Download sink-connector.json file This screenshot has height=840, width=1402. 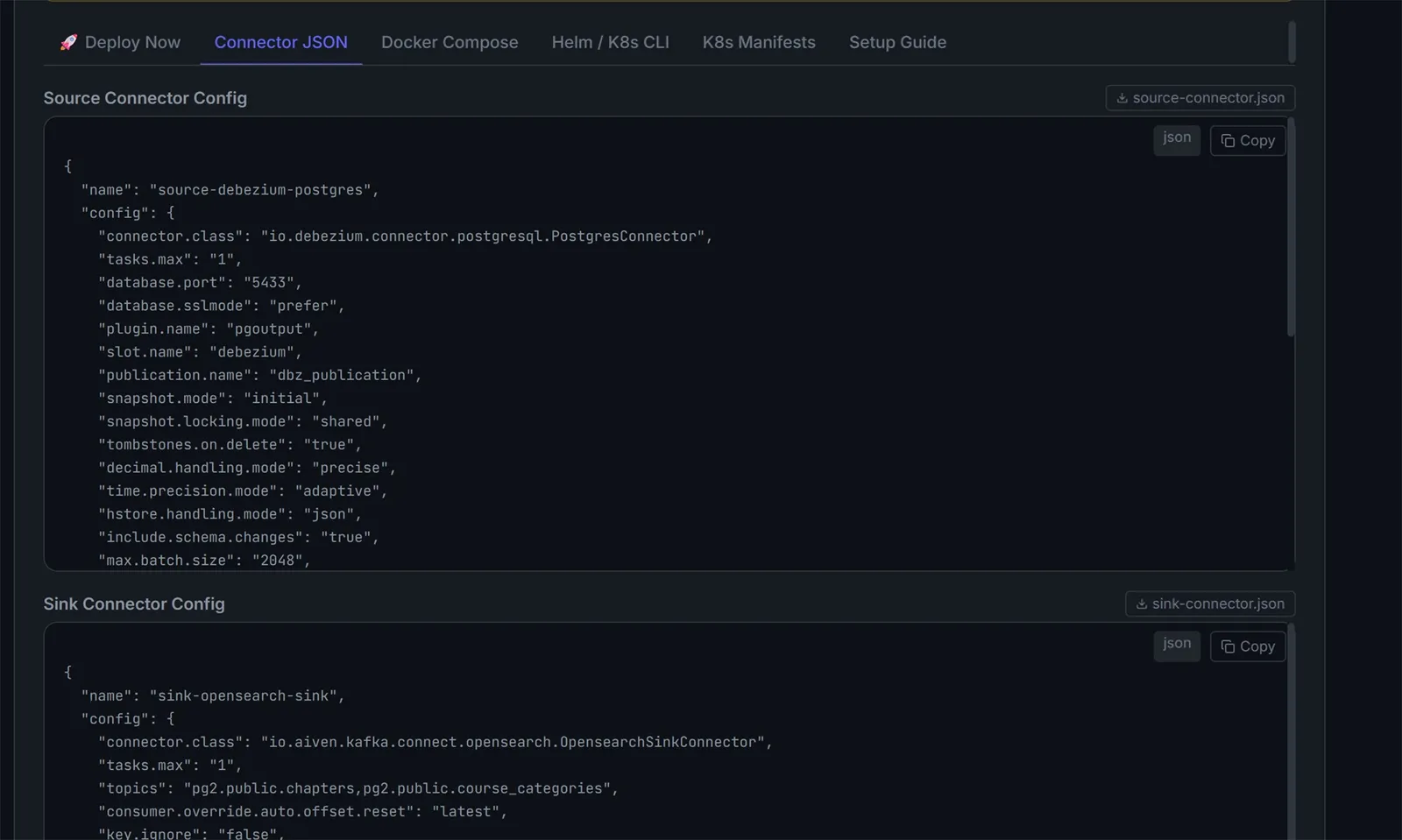[1209, 604]
